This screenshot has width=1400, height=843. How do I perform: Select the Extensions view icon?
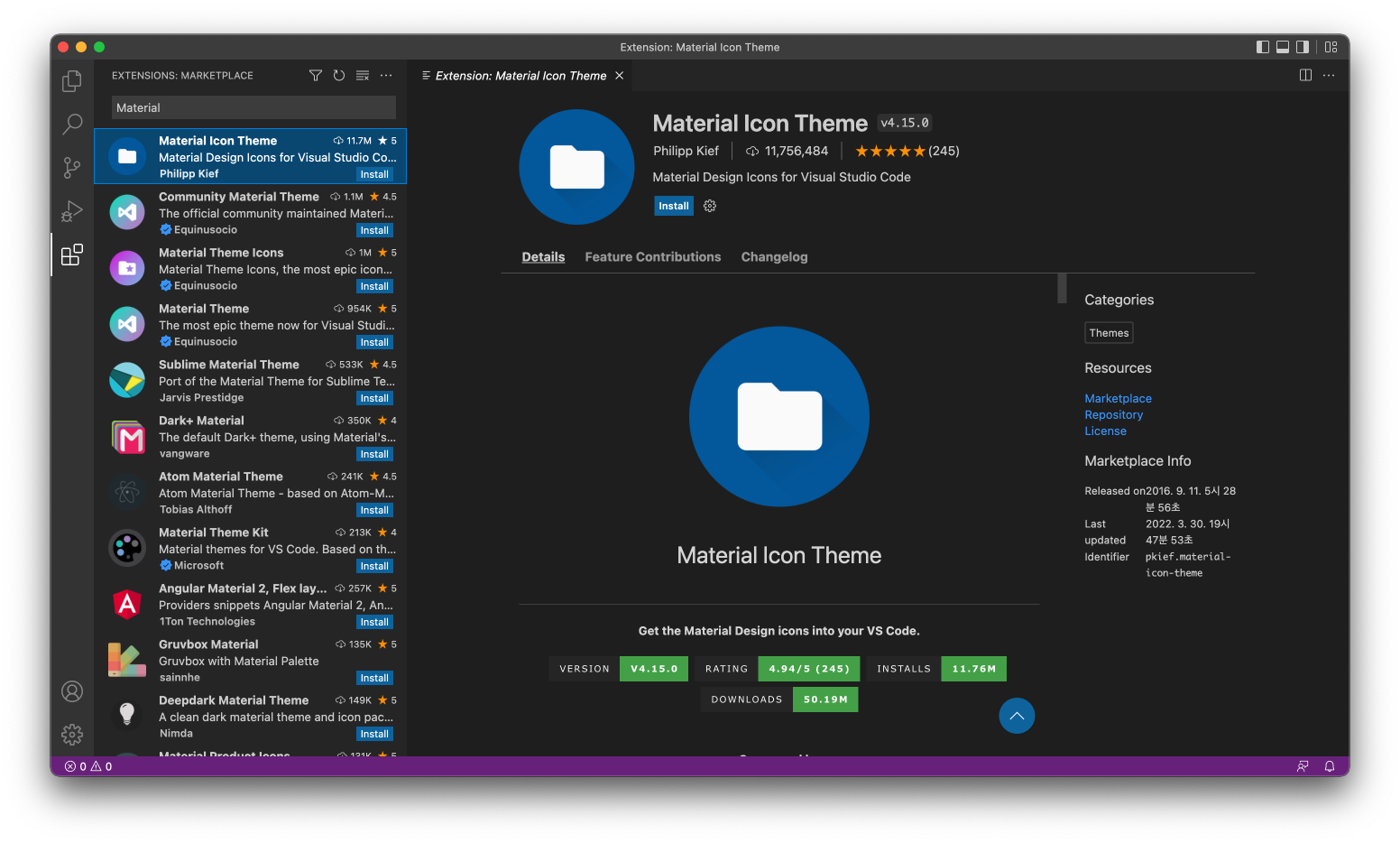point(72,255)
